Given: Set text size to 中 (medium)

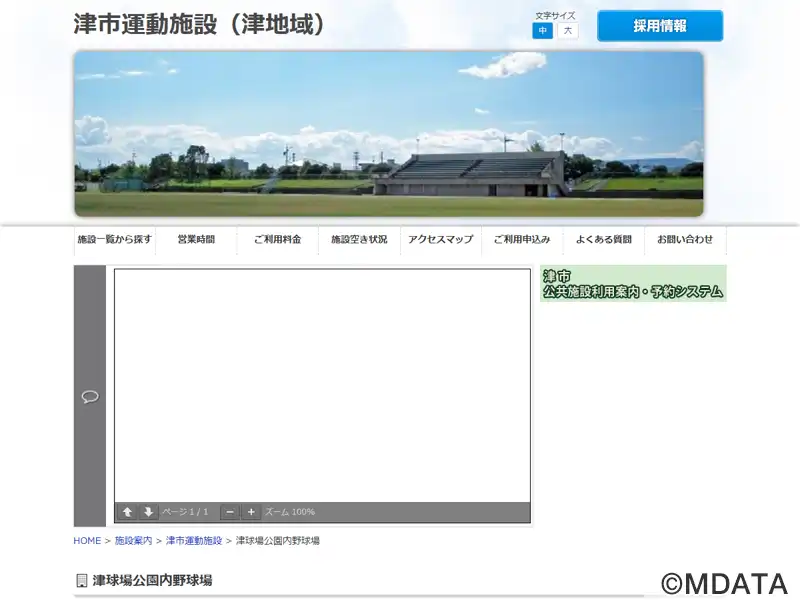Looking at the screenshot, I should click(x=542, y=31).
